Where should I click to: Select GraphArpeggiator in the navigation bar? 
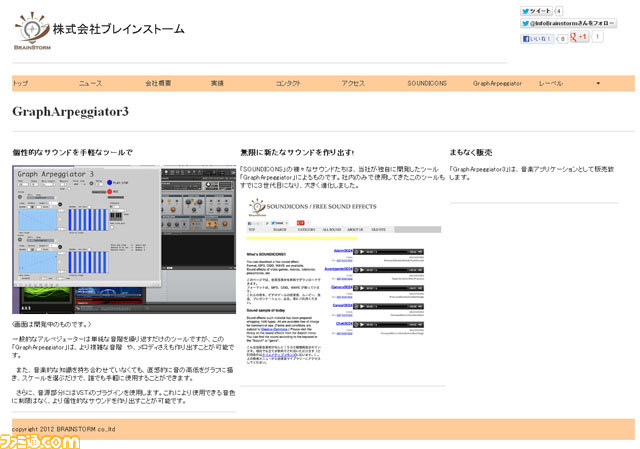[x=497, y=83]
